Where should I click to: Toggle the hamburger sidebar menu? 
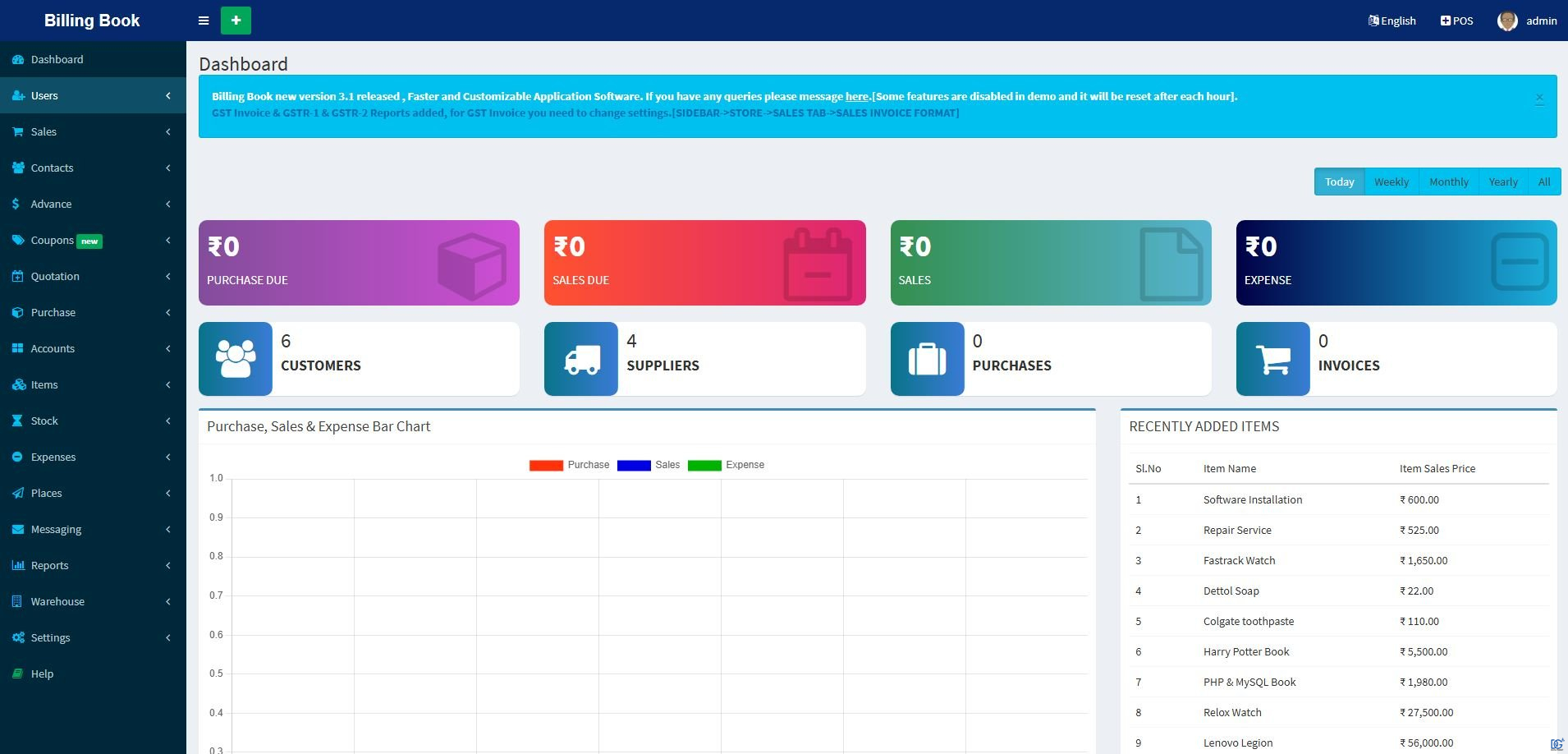coord(204,21)
